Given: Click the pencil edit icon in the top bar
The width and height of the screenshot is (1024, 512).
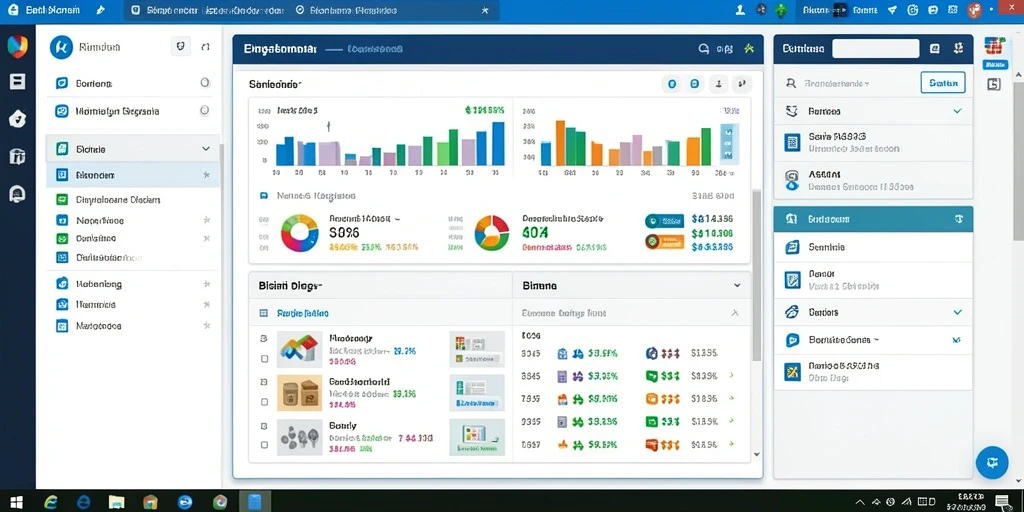Looking at the screenshot, I should 100,10.
